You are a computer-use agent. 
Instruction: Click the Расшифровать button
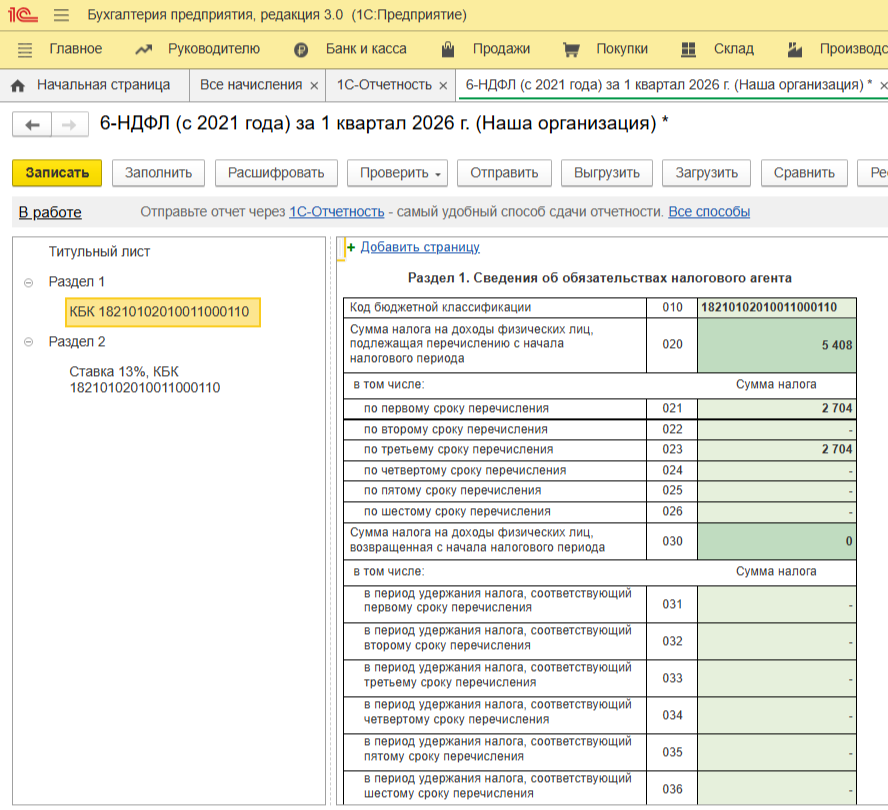(276, 173)
